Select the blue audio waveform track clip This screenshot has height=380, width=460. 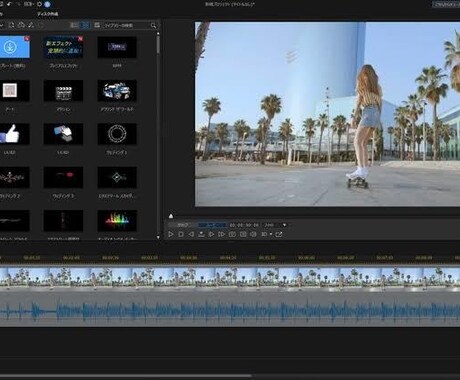point(230,312)
